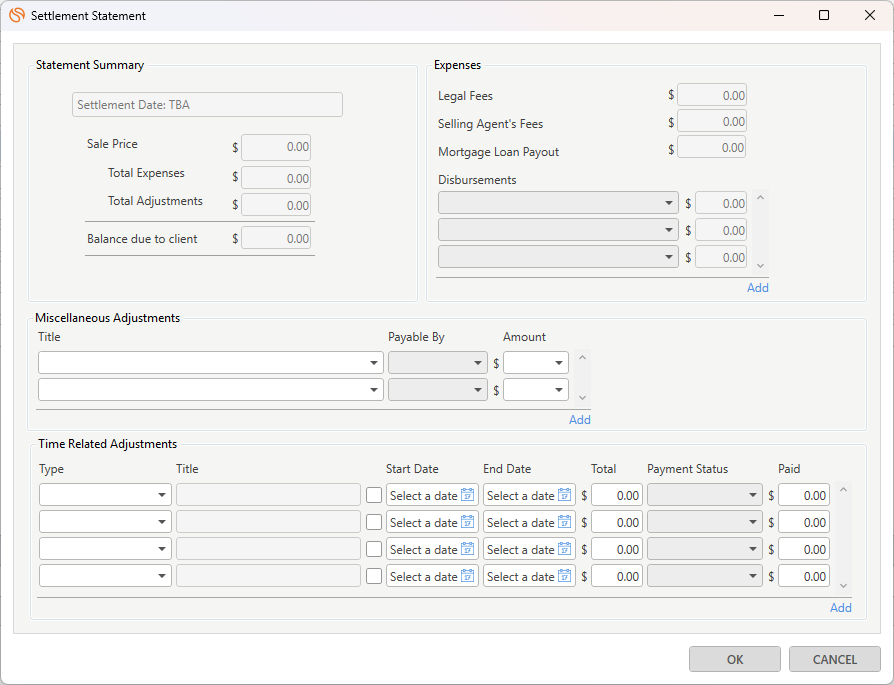The image size is (894, 685).
Task: Click the up arrow of the Miscellaneous Adjustments scrollbar
Action: coord(582,358)
